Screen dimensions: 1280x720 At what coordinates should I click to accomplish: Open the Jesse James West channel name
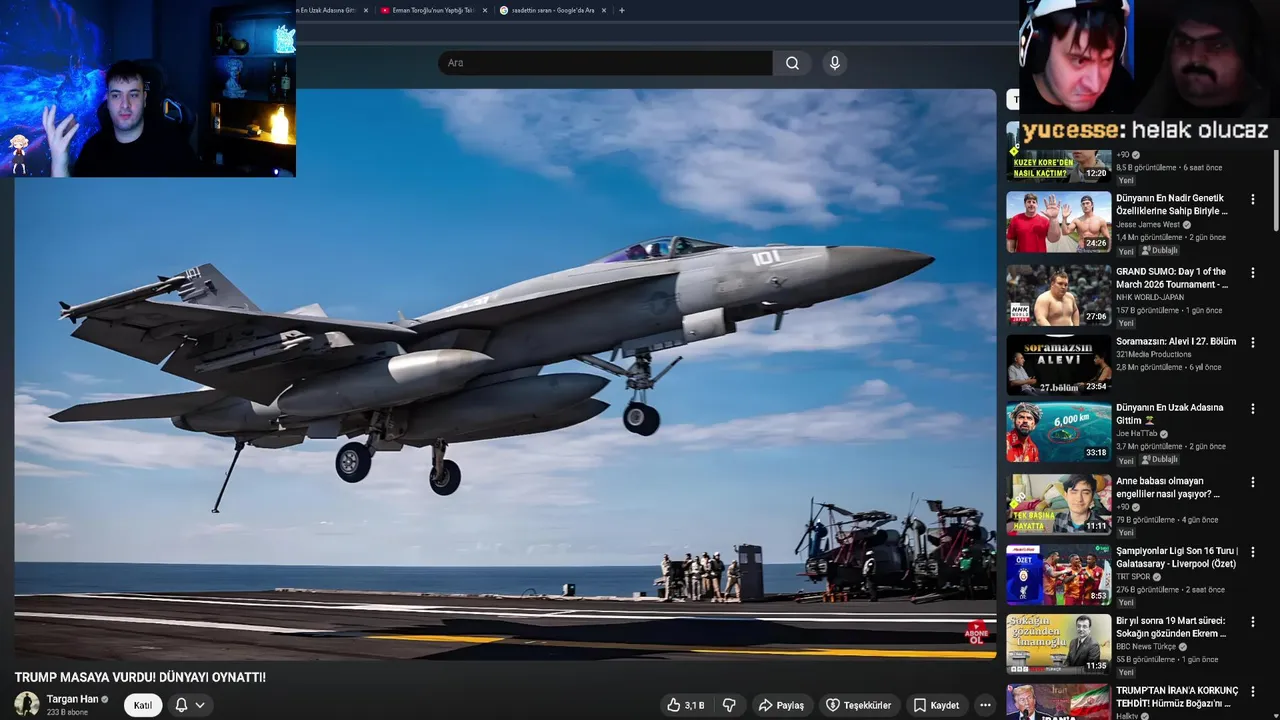click(x=1149, y=225)
